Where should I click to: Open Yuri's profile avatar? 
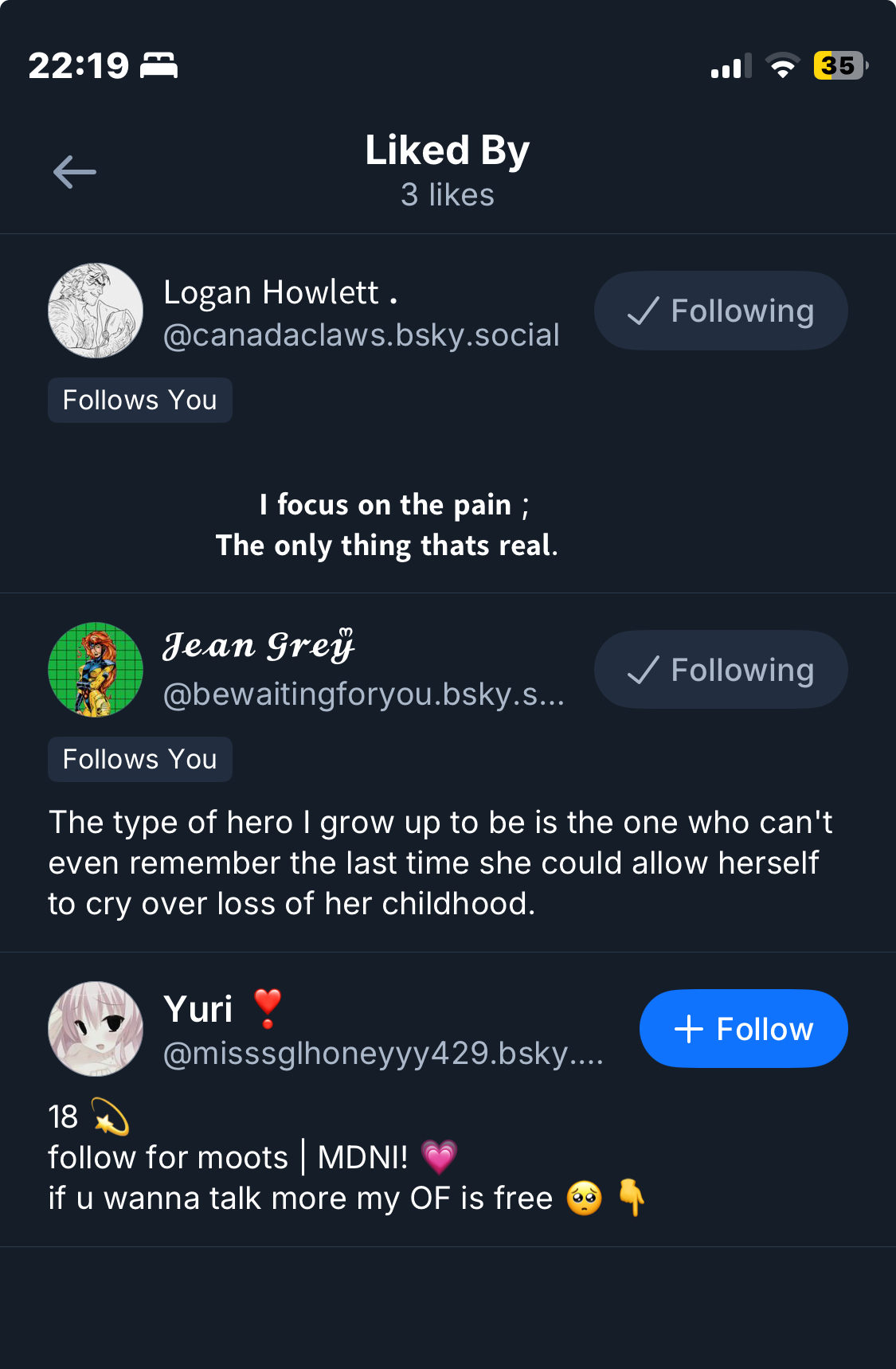(x=96, y=1029)
